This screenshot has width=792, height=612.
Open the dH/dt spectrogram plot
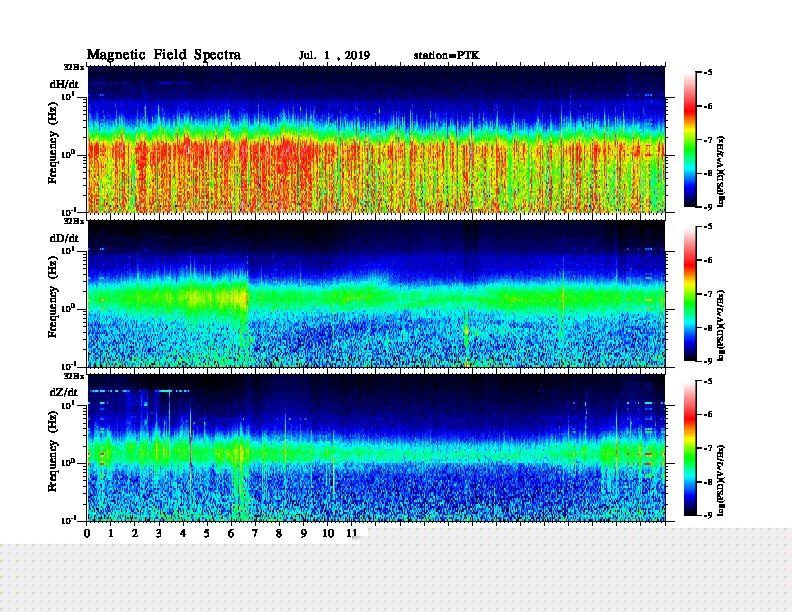(376, 139)
